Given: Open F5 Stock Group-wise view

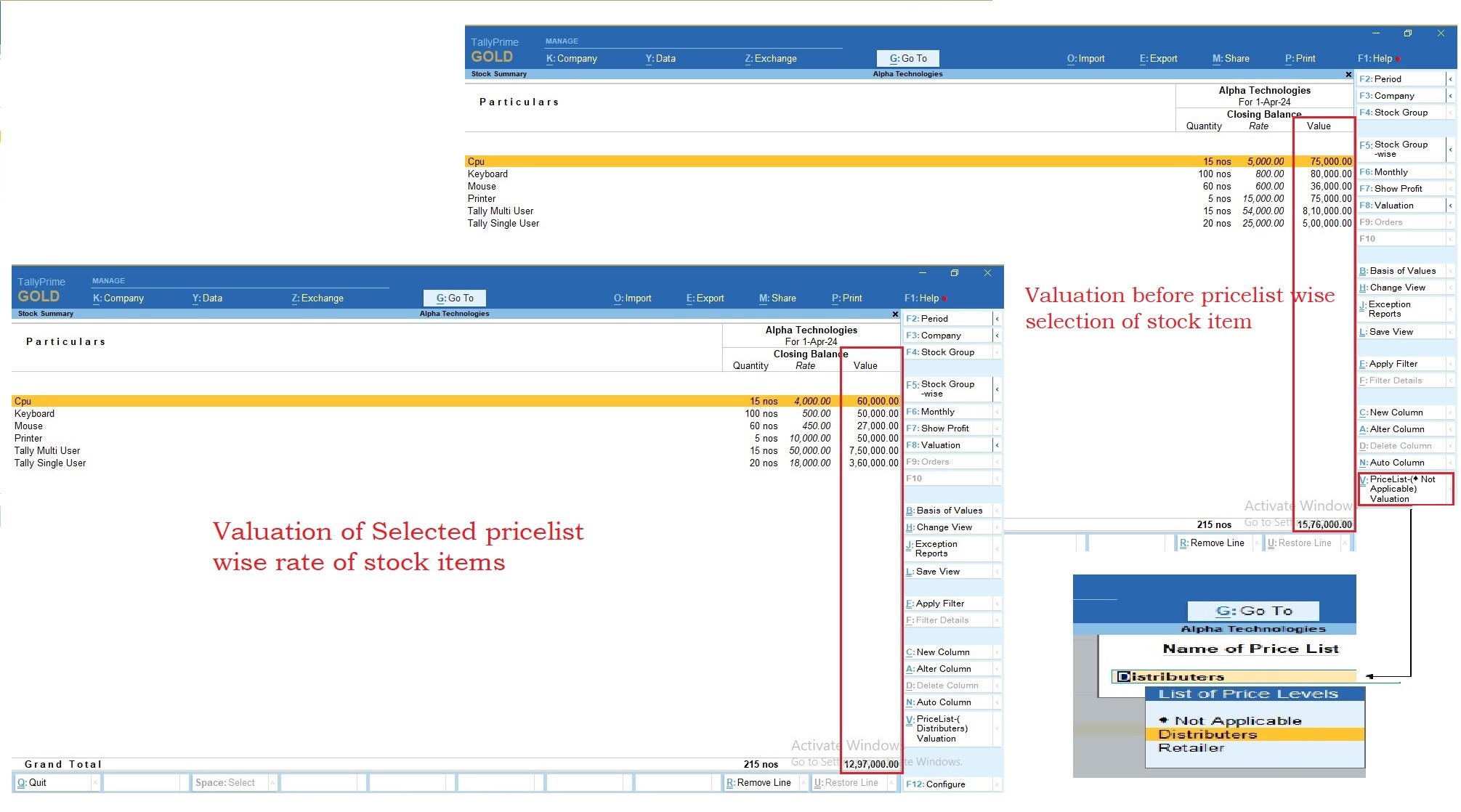Looking at the screenshot, I should pos(945,389).
